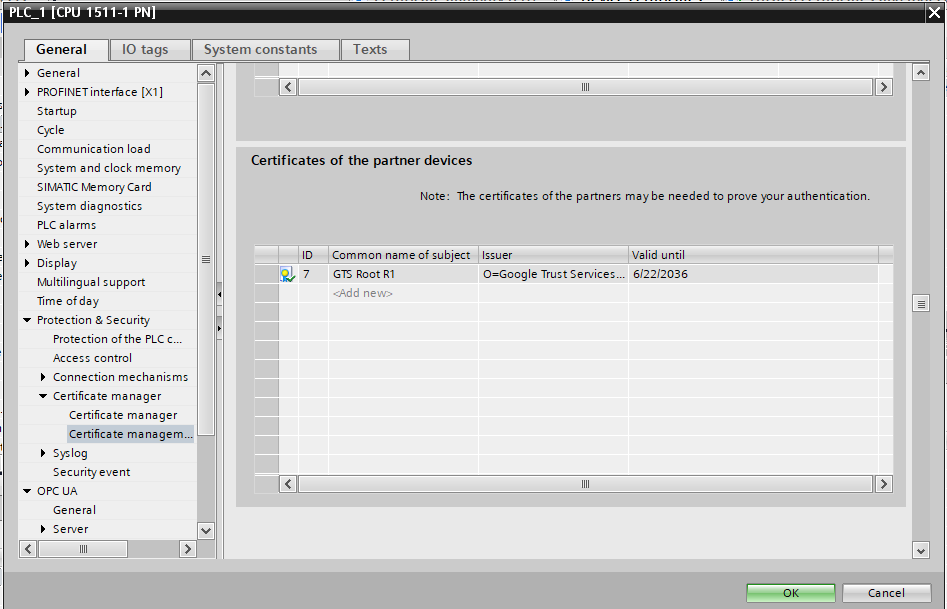This screenshot has width=947, height=609.
Task: Expand the PROFINET interface [X1] node
Action: coord(28,92)
